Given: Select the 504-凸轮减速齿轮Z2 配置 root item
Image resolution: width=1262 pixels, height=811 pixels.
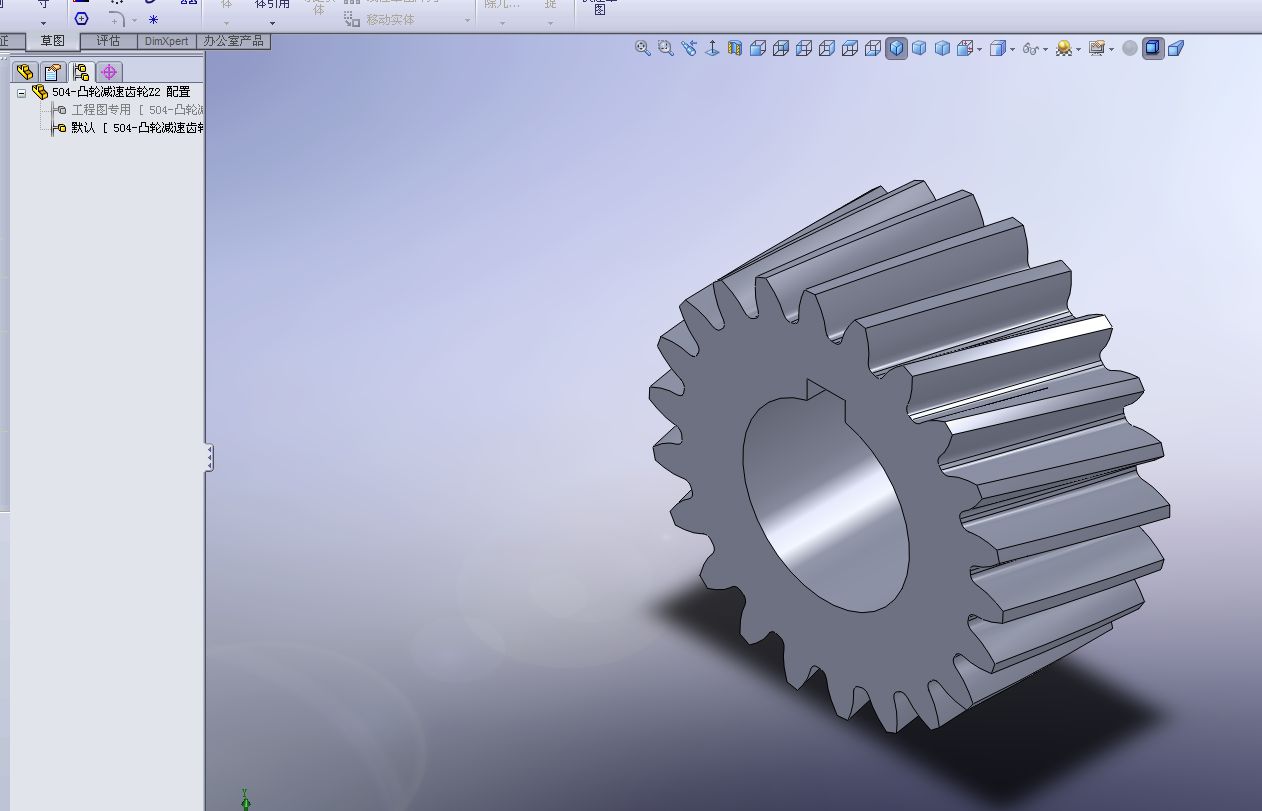Looking at the screenshot, I should click(120, 92).
